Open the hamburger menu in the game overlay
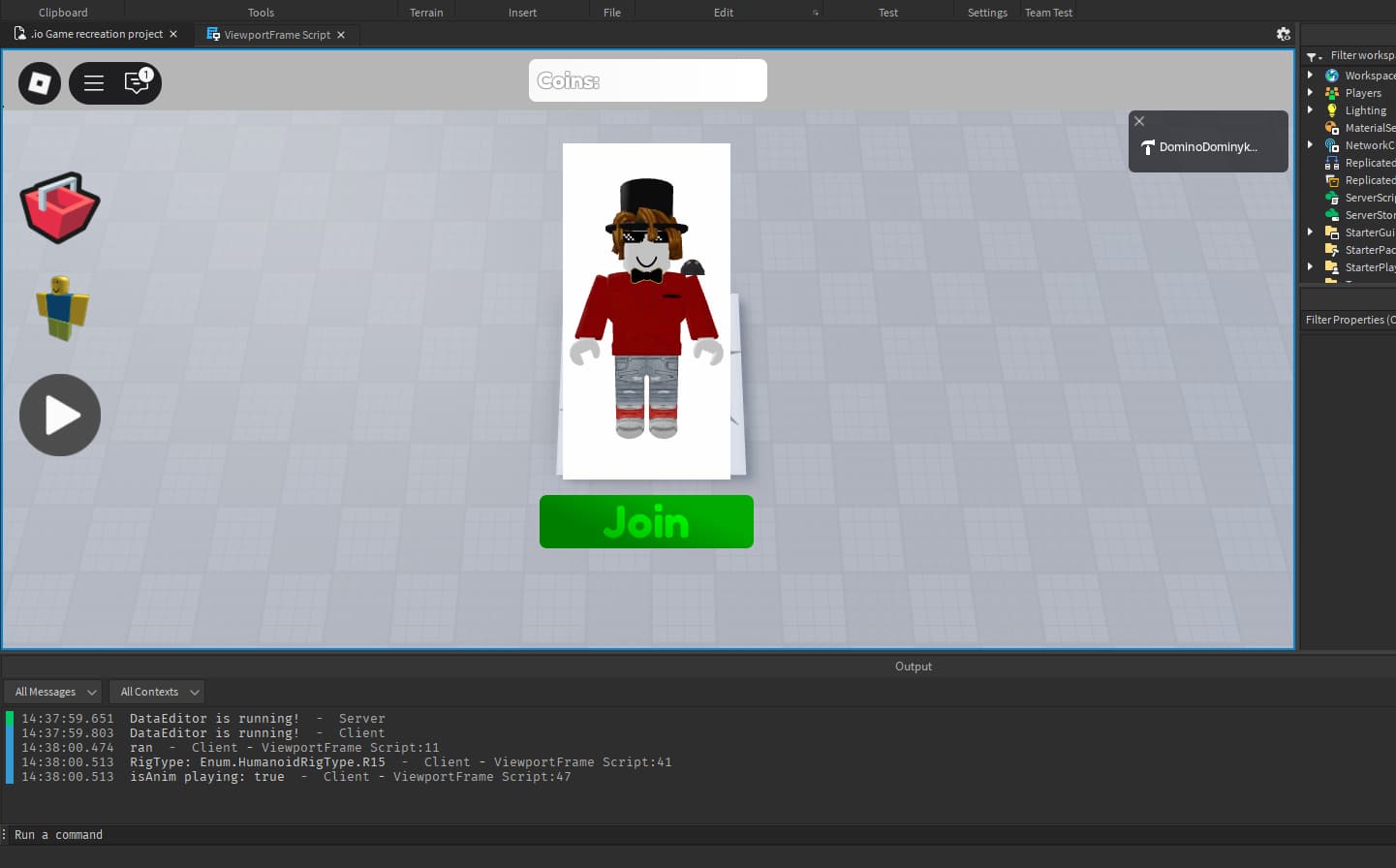Screen dimensions: 1396x868 click(93, 83)
